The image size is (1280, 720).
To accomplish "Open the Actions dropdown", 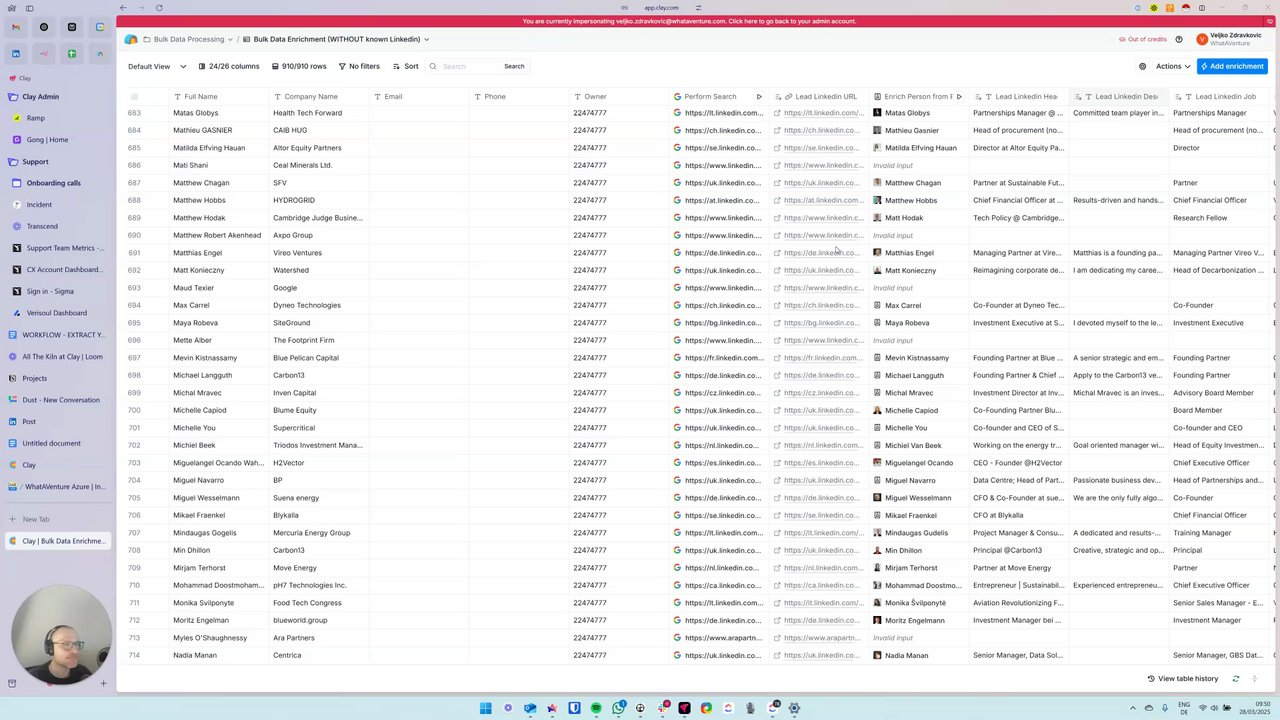I will tap(1173, 66).
